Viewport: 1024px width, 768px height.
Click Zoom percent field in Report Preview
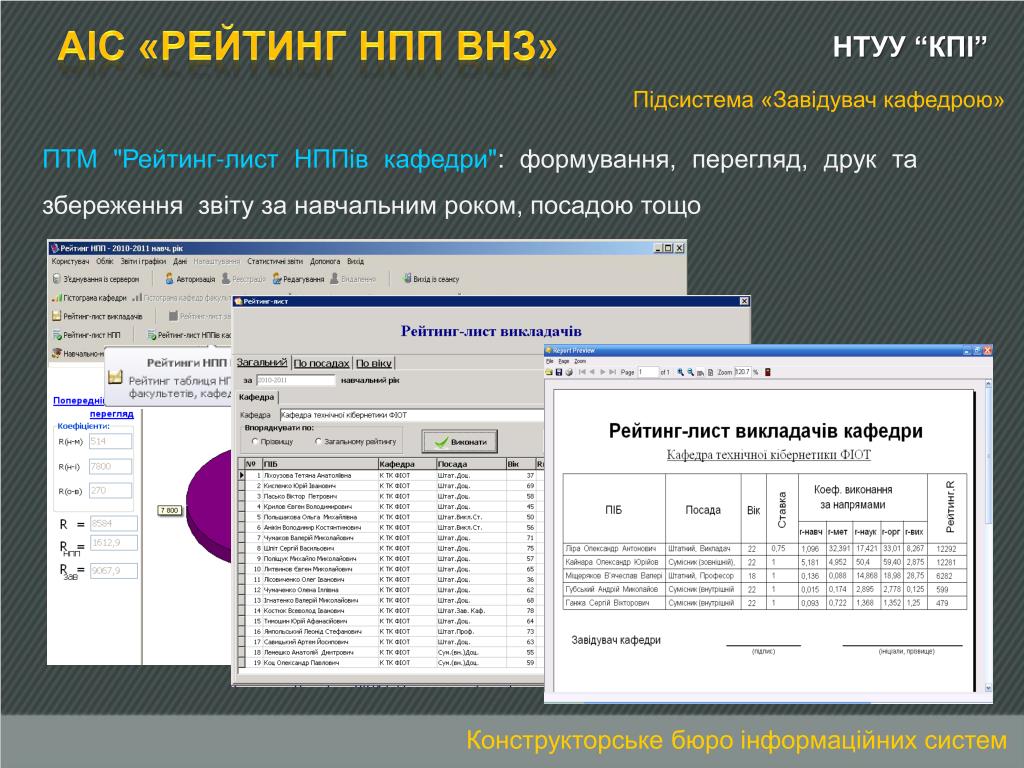(743, 372)
